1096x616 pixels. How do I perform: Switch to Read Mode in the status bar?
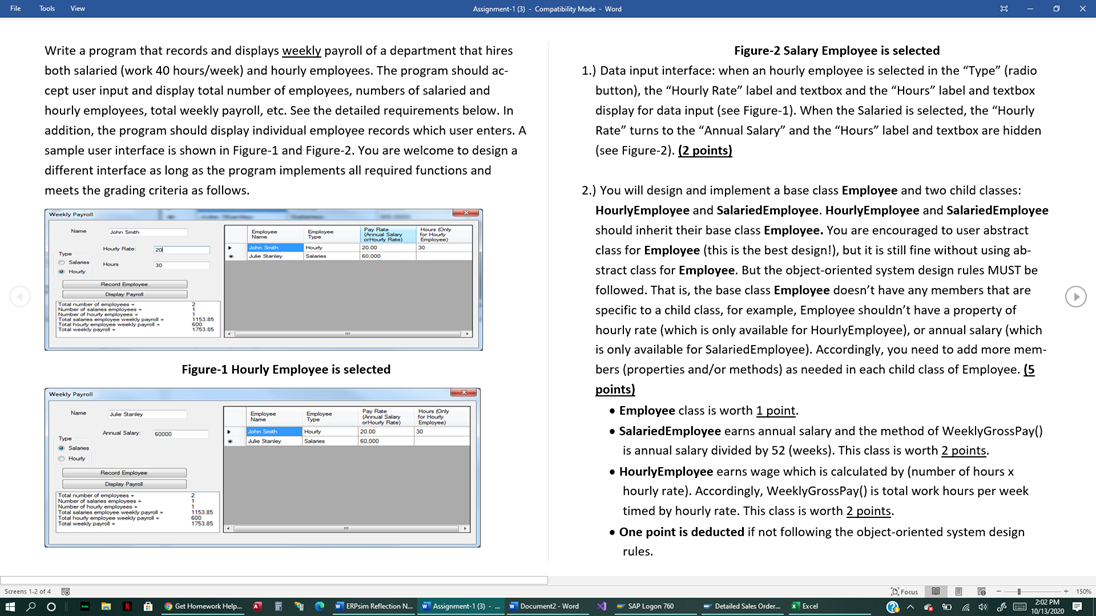936,592
